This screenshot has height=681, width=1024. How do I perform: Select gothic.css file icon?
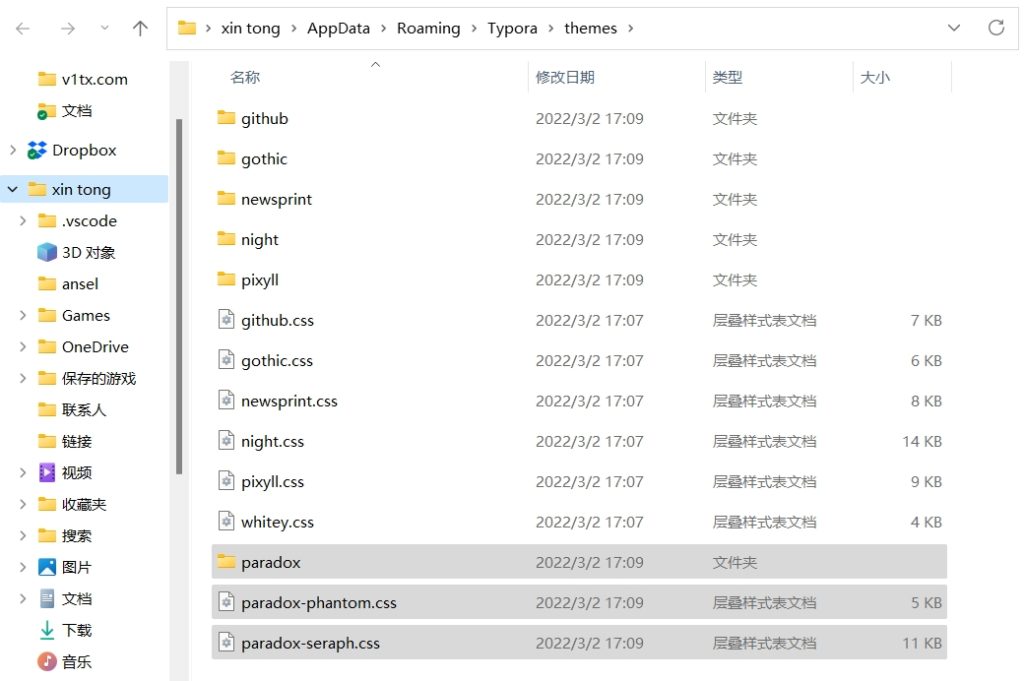point(226,360)
